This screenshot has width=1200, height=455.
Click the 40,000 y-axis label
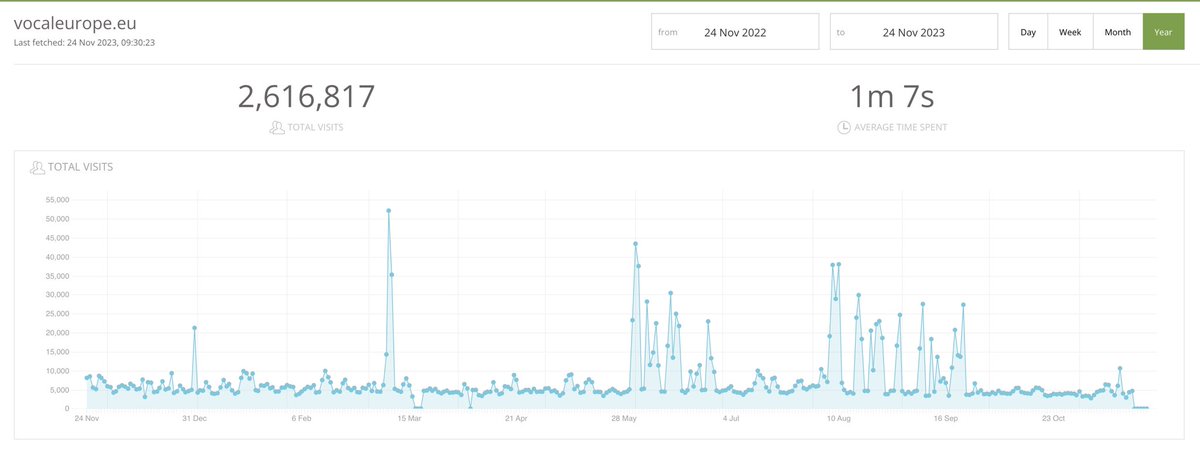click(56, 257)
